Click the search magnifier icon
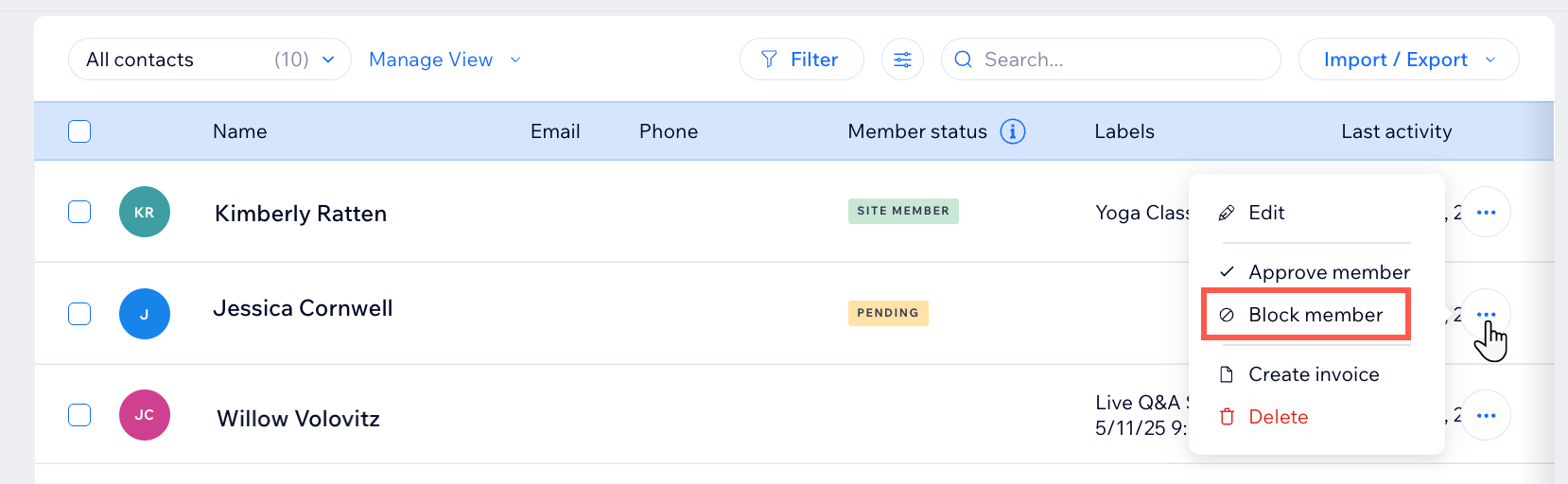The image size is (1568, 484). [963, 60]
